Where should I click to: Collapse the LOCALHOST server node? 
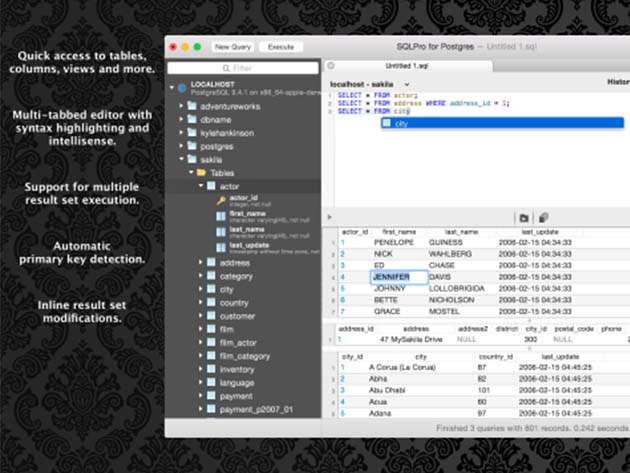(172, 87)
